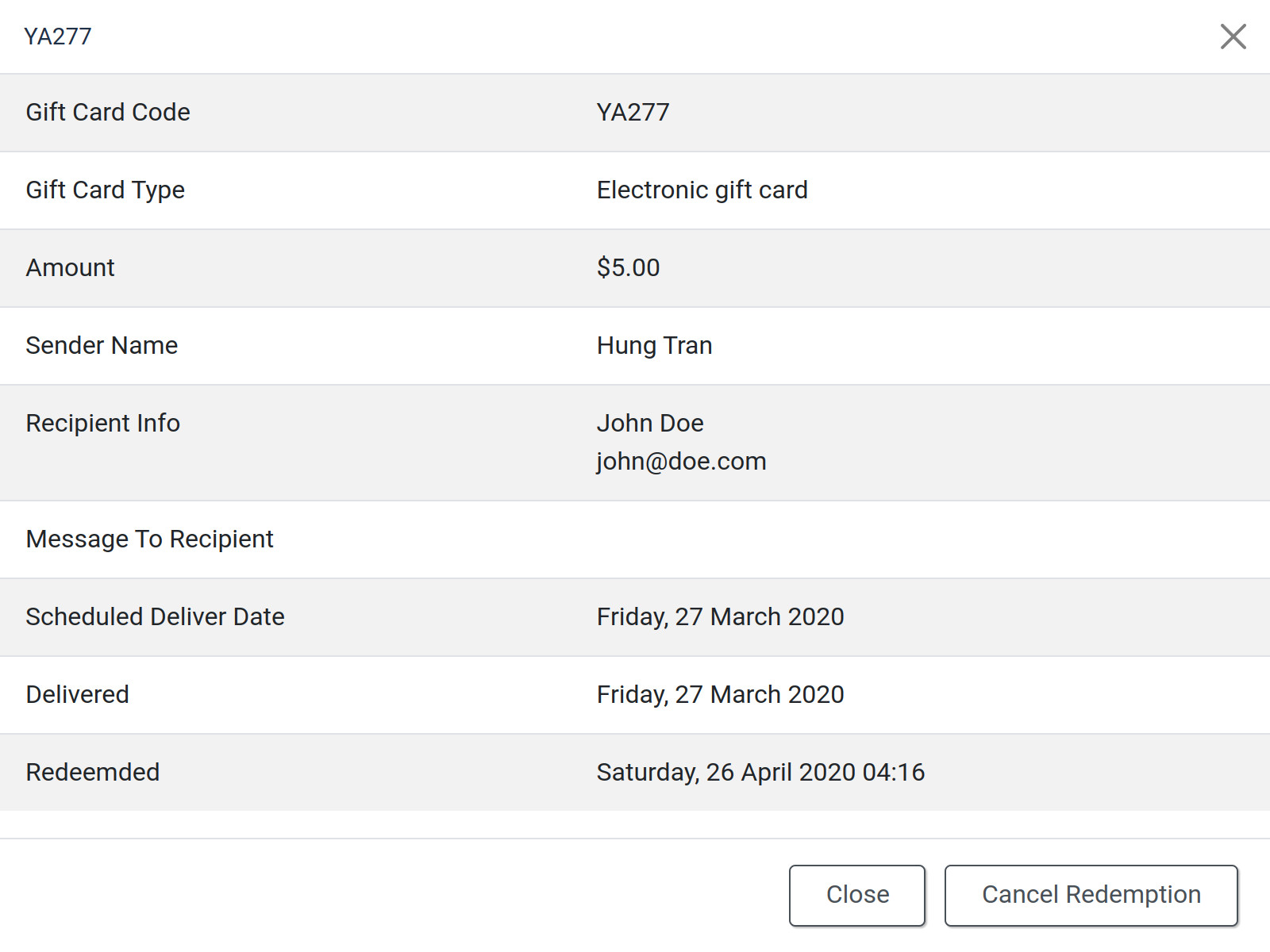The width and height of the screenshot is (1270, 952).
Task: Click the $5.00 amount value
Action: tap(627, 267)
